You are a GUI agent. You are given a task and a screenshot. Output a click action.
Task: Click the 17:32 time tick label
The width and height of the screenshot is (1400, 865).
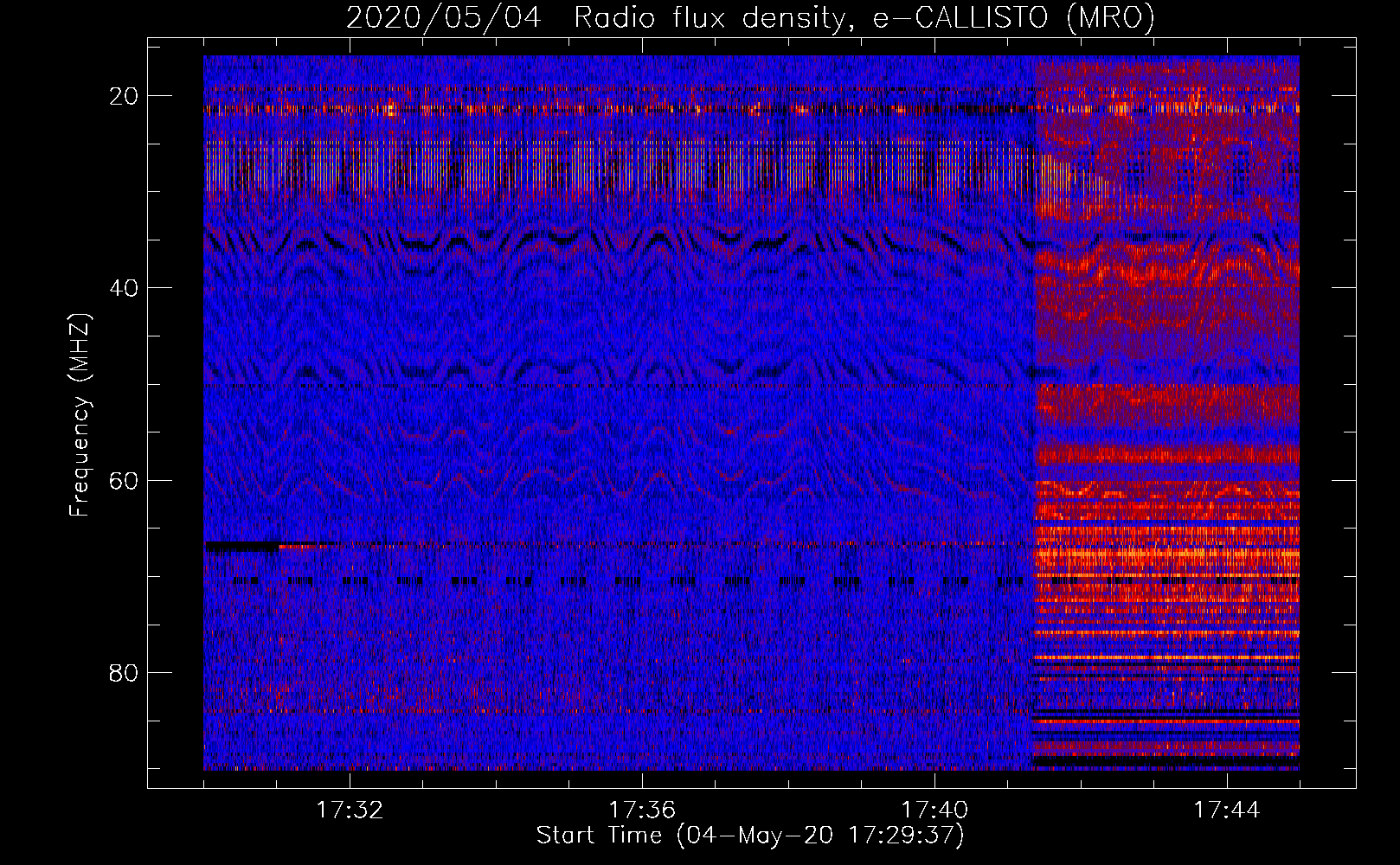[350, 811]
